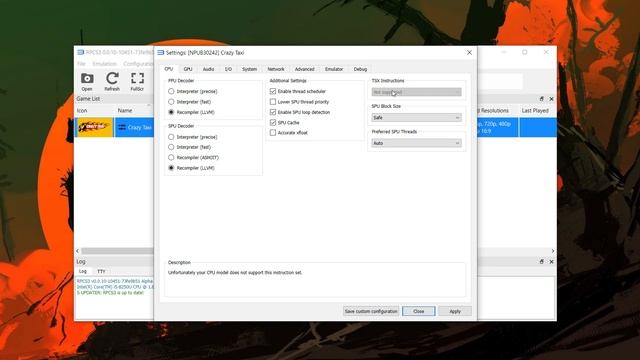Click the Icon column header
Image resolution: width=640 pixels, height=360 pixels.
coord(82,111)
